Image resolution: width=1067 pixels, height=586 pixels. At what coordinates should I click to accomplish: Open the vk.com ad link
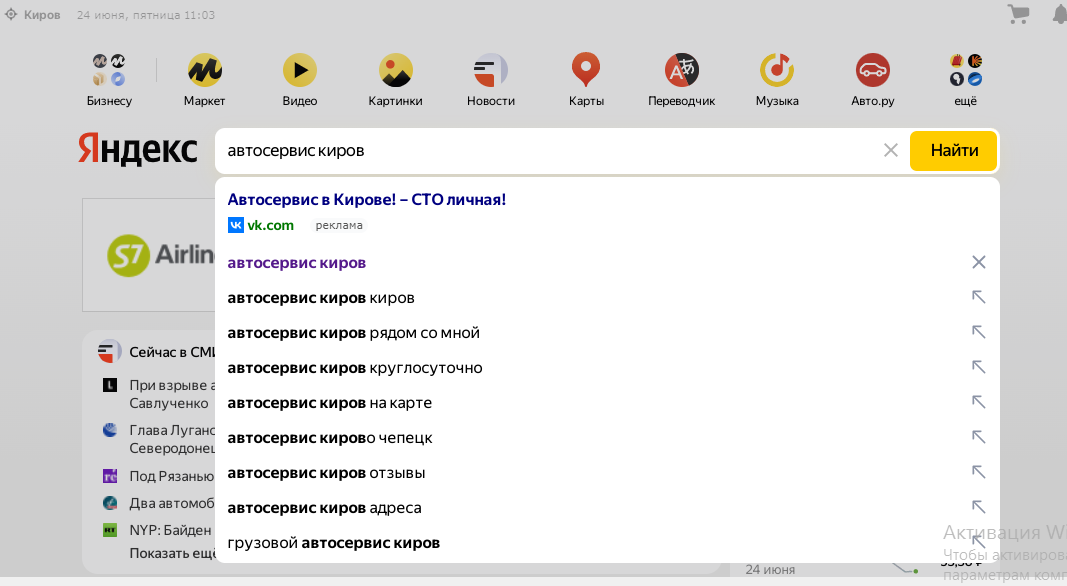tap(270, 225)
